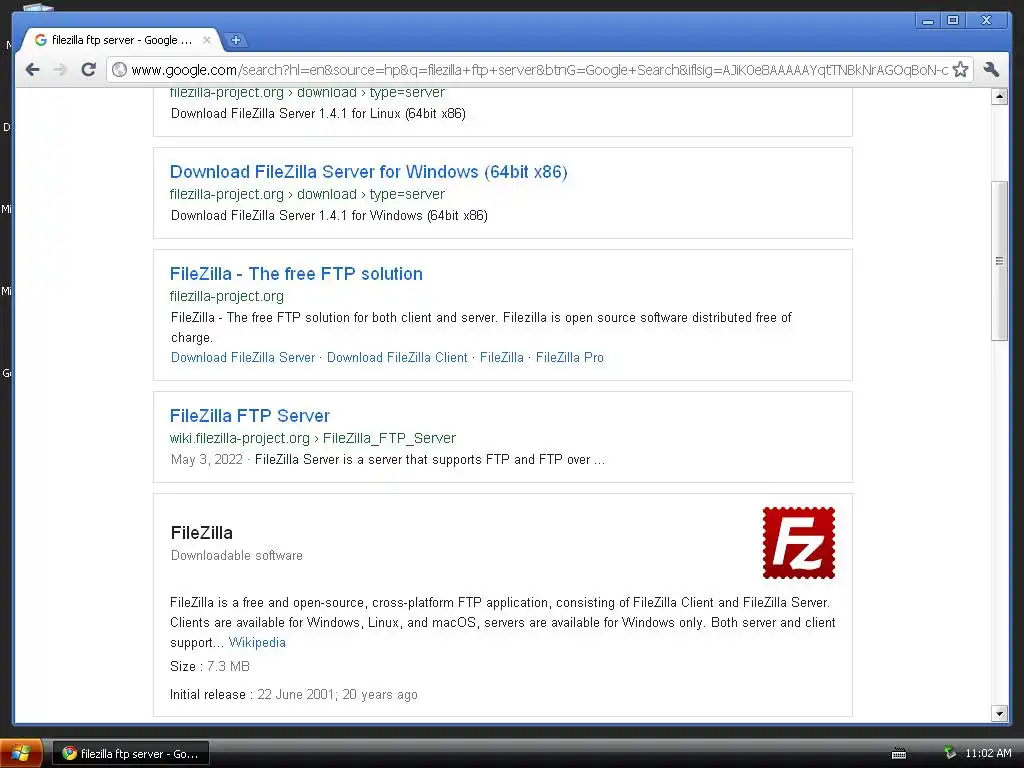Restore the browser window with maximize button

click(953, 21)
